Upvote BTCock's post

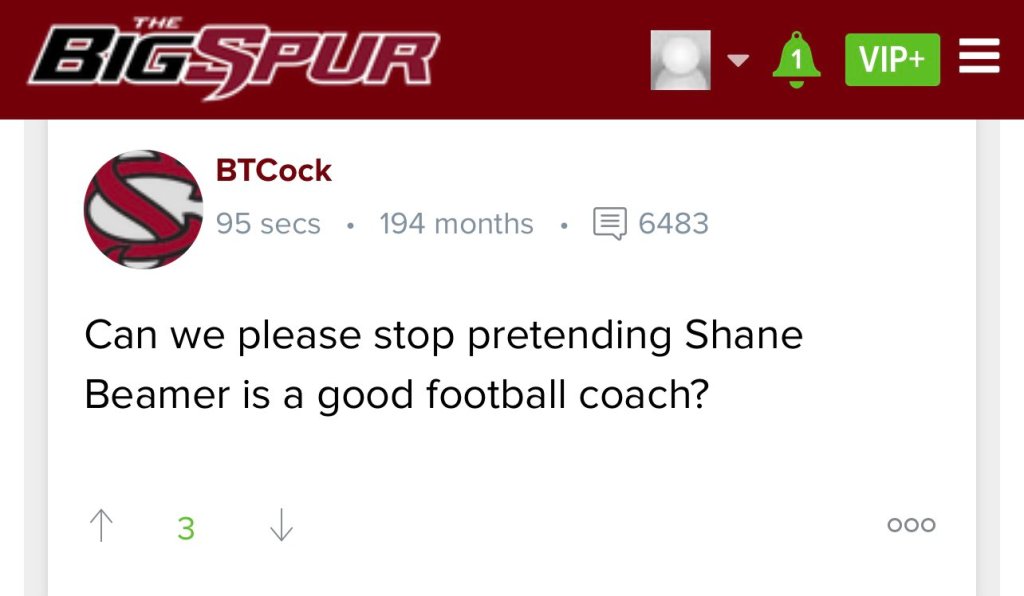pos(101,525)
